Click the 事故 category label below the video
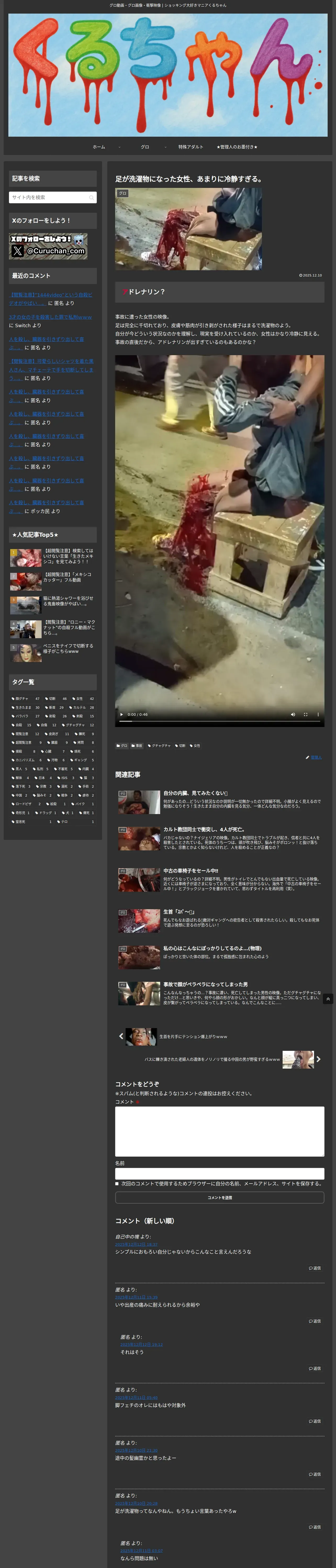 click(x=137, y=746)
